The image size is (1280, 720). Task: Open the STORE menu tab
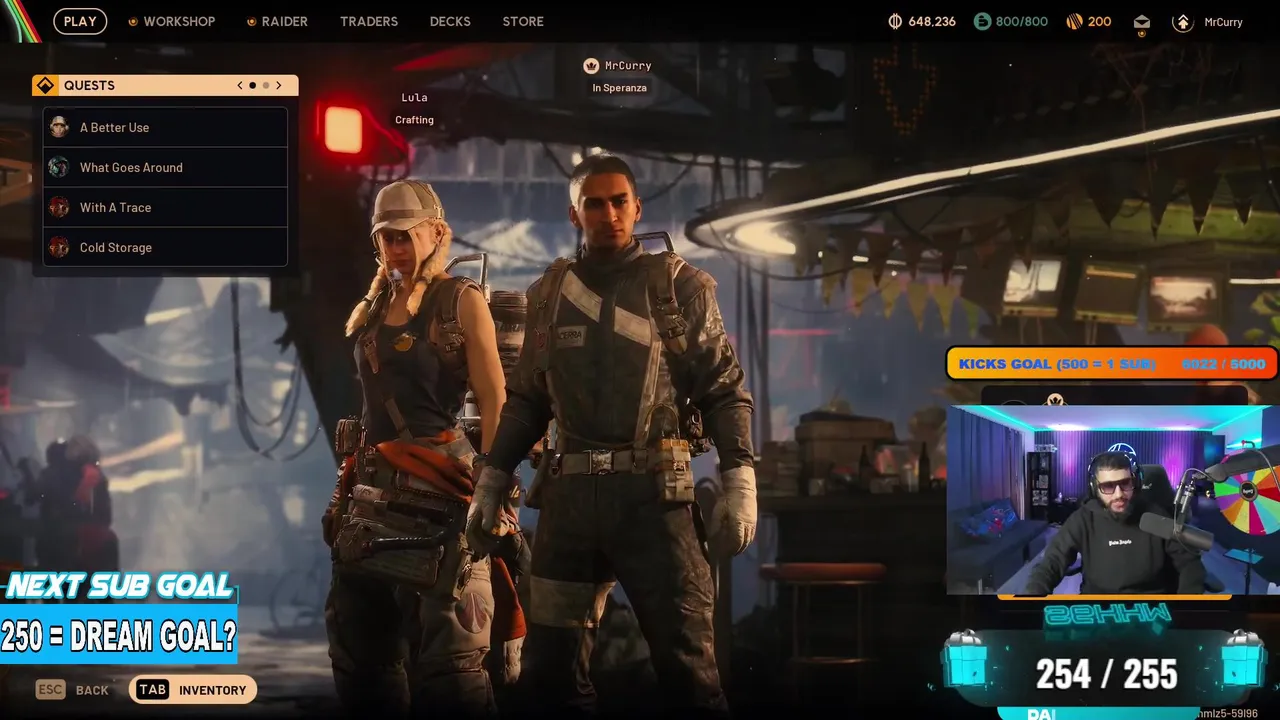click(523, 21)
